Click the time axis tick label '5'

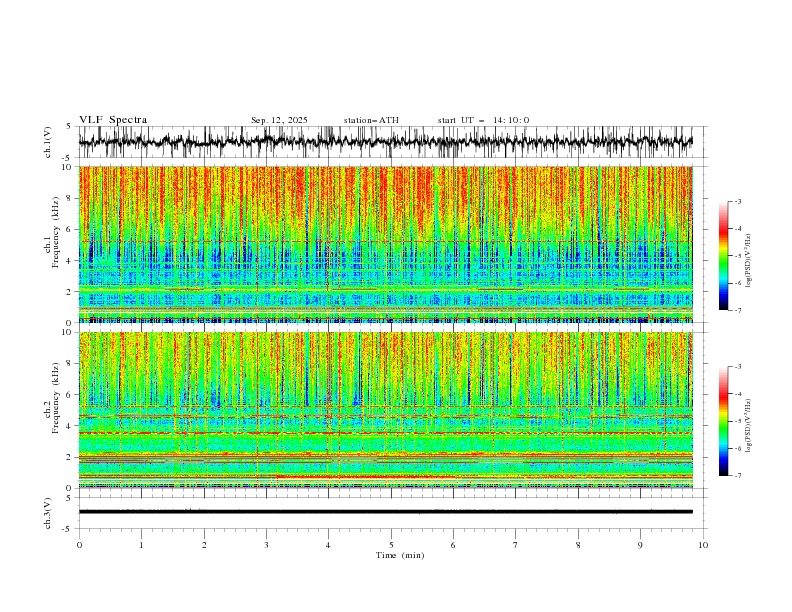[x=391, y=545]
